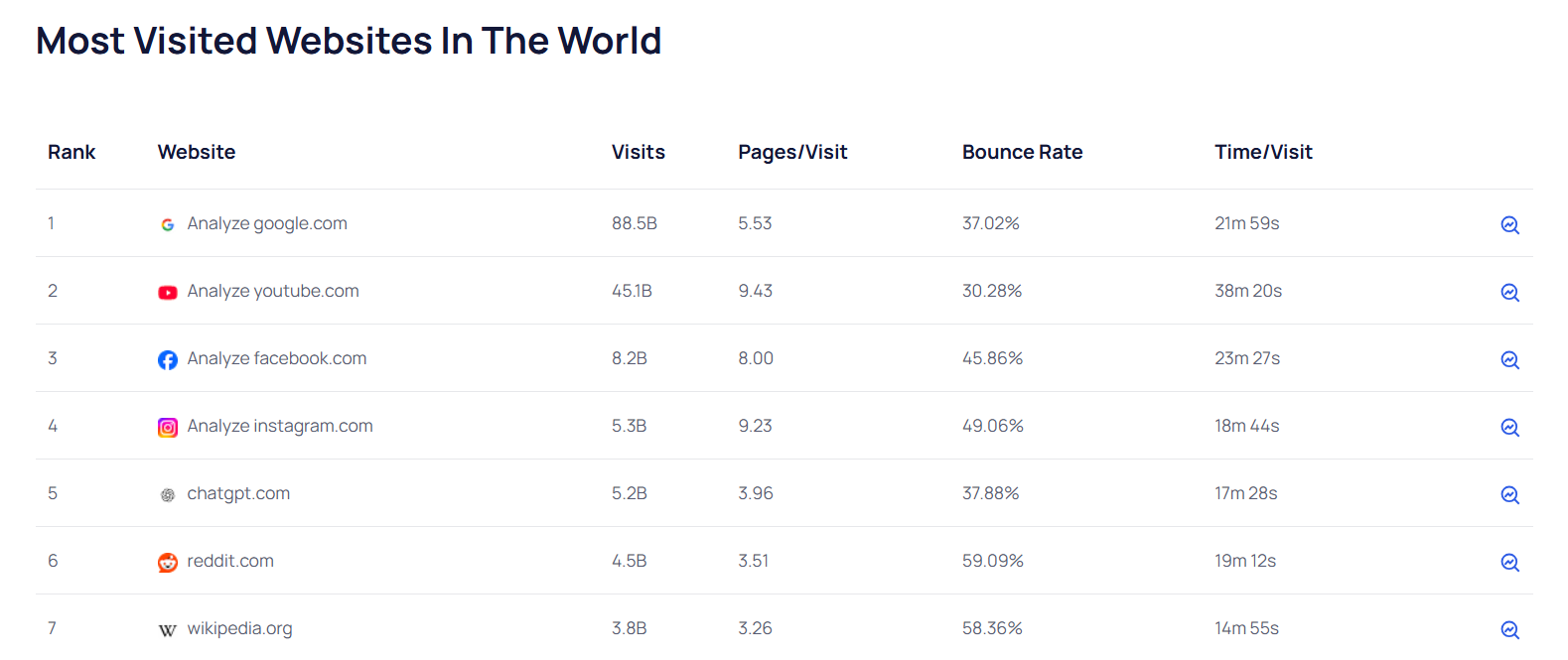
Task: Click the YouTube logo favicon
Action: pos(168,293)
